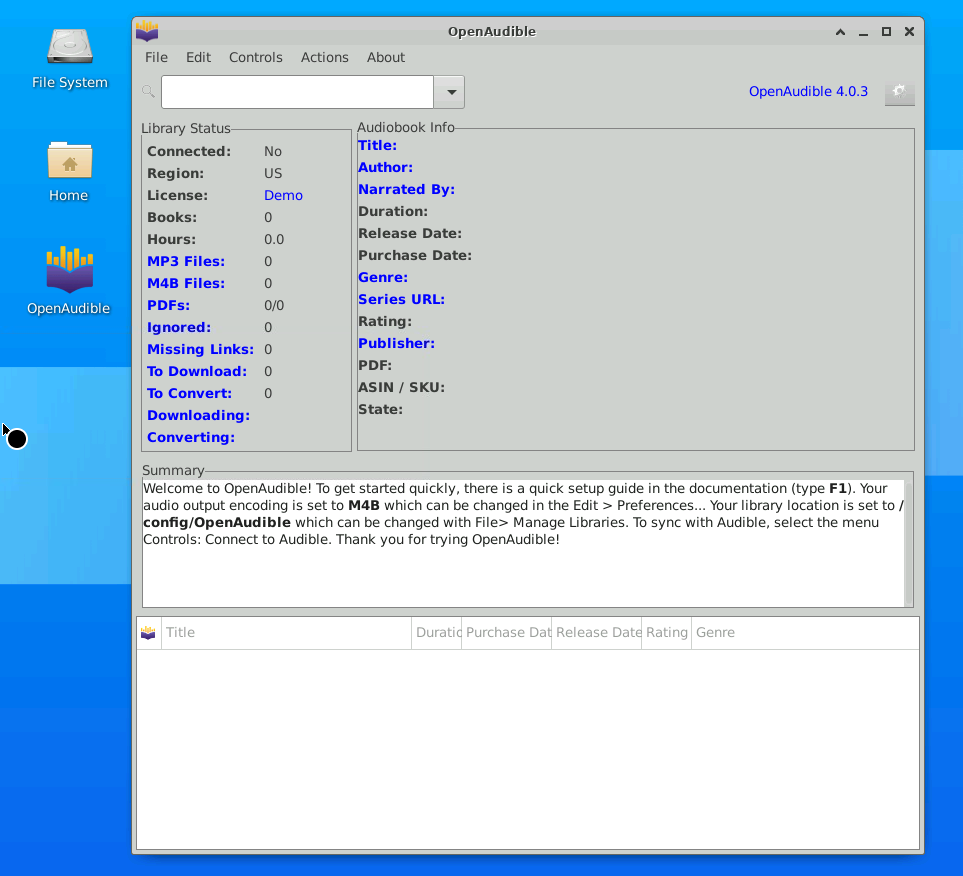The width and height of the screenshot is (963, 876).
Task: Click the gear settings button
Action: [x=899, y=92]
